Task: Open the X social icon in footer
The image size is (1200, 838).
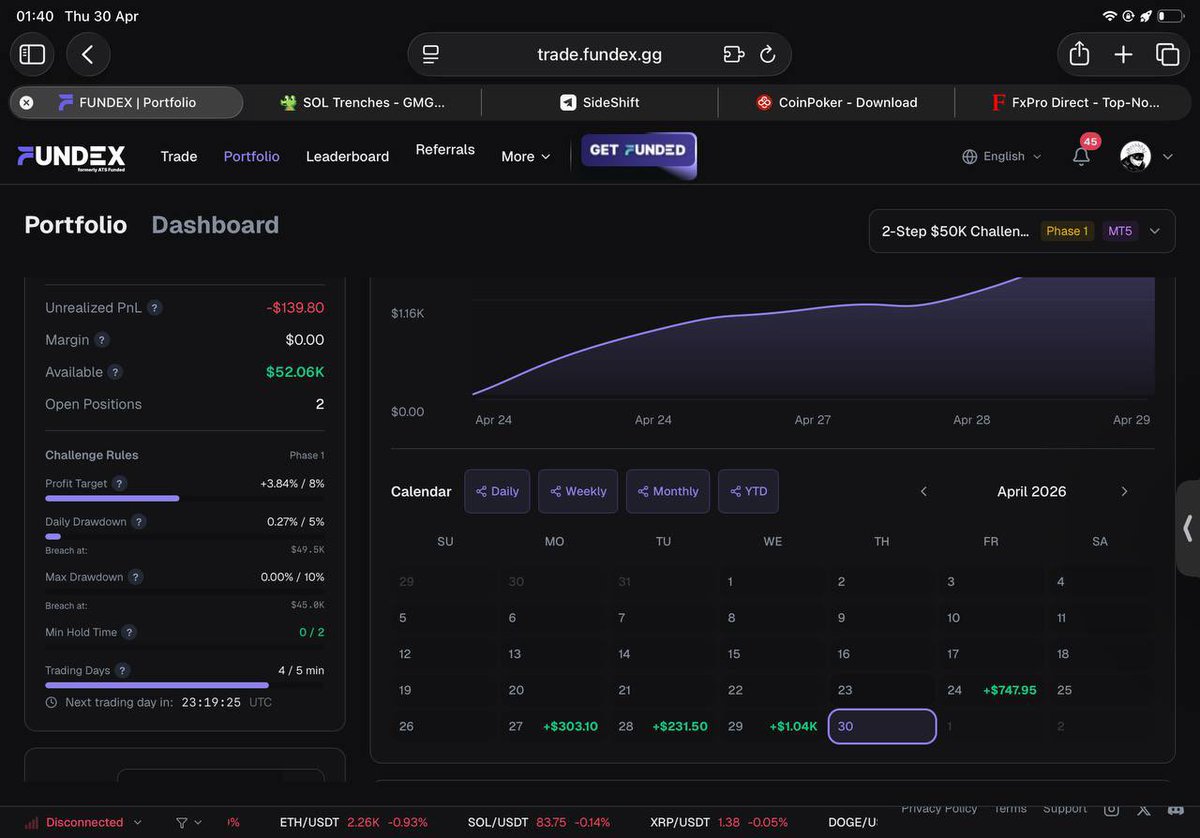Action: coord(1145,810)
